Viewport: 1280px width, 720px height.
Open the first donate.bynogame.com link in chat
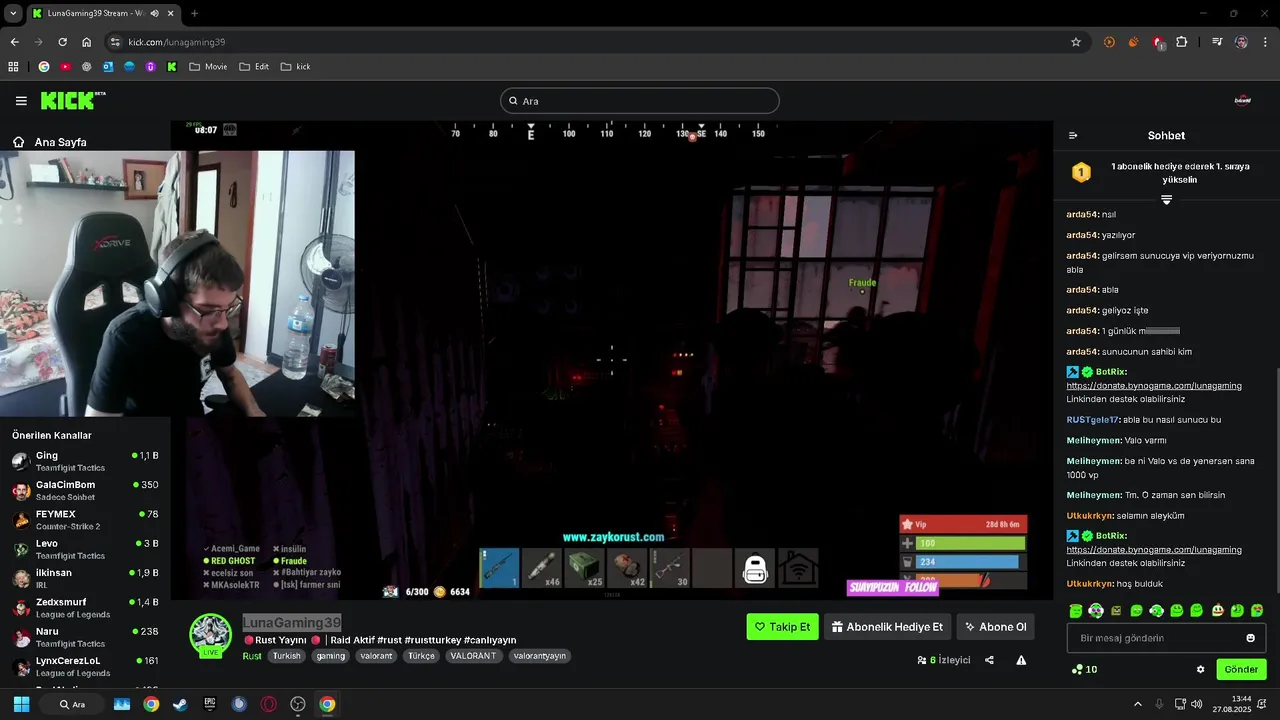[1154, 386]
